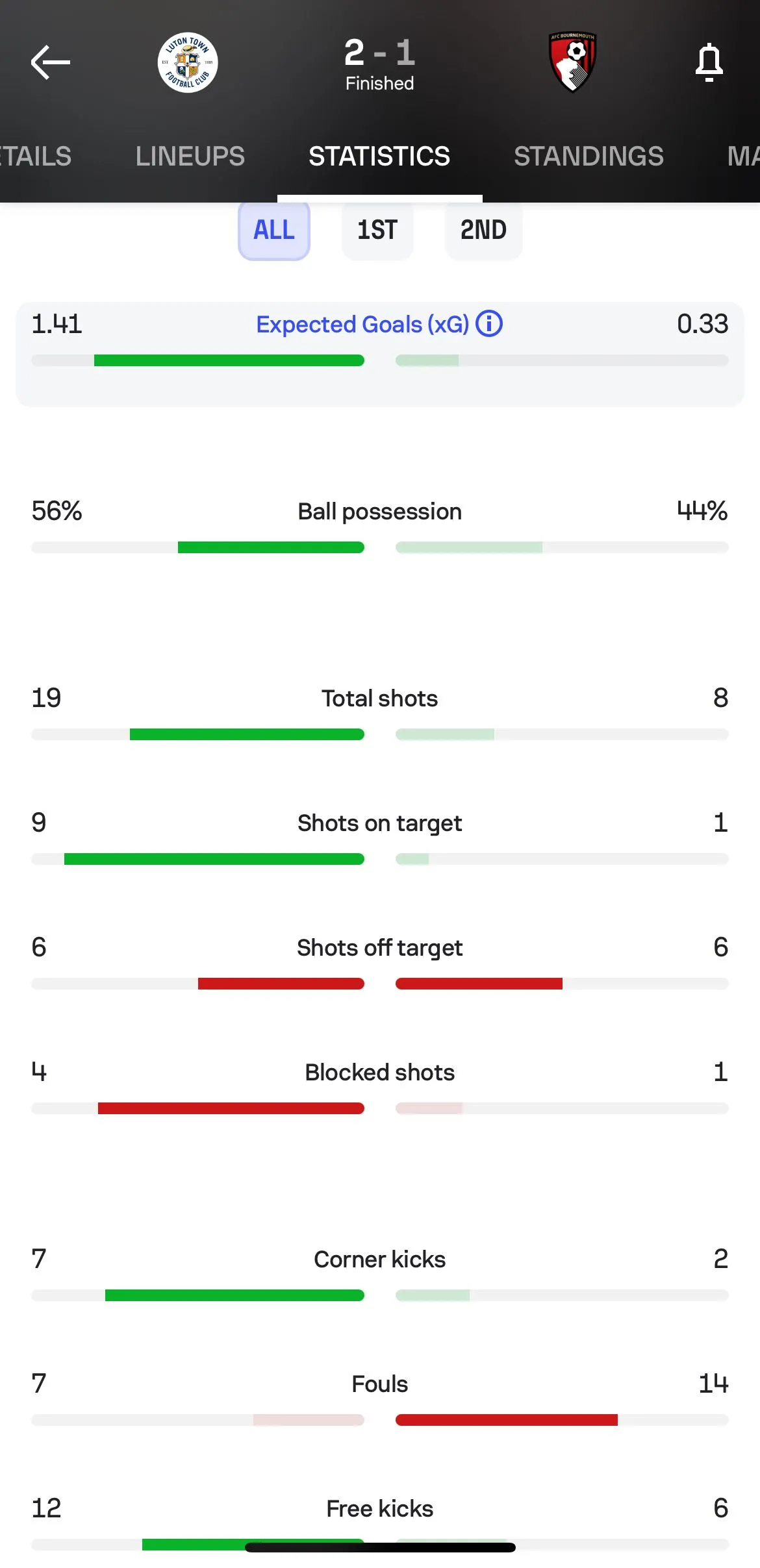Viewport: 760px width, 1568px height.
Task: Open Luton Town club crest
Action: pos(188,62)
